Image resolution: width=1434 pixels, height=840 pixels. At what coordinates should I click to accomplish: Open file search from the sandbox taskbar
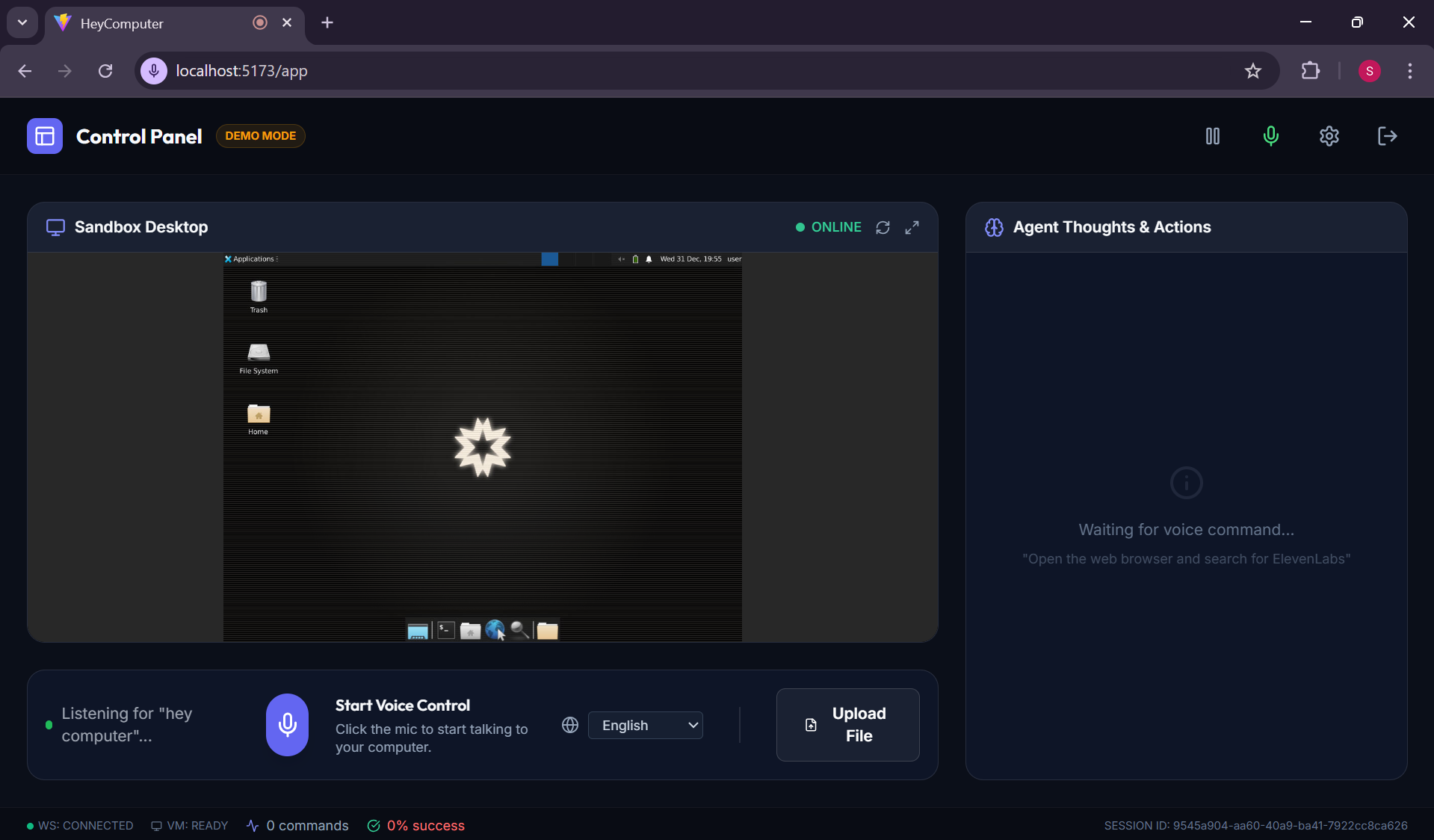coord(518,630)
